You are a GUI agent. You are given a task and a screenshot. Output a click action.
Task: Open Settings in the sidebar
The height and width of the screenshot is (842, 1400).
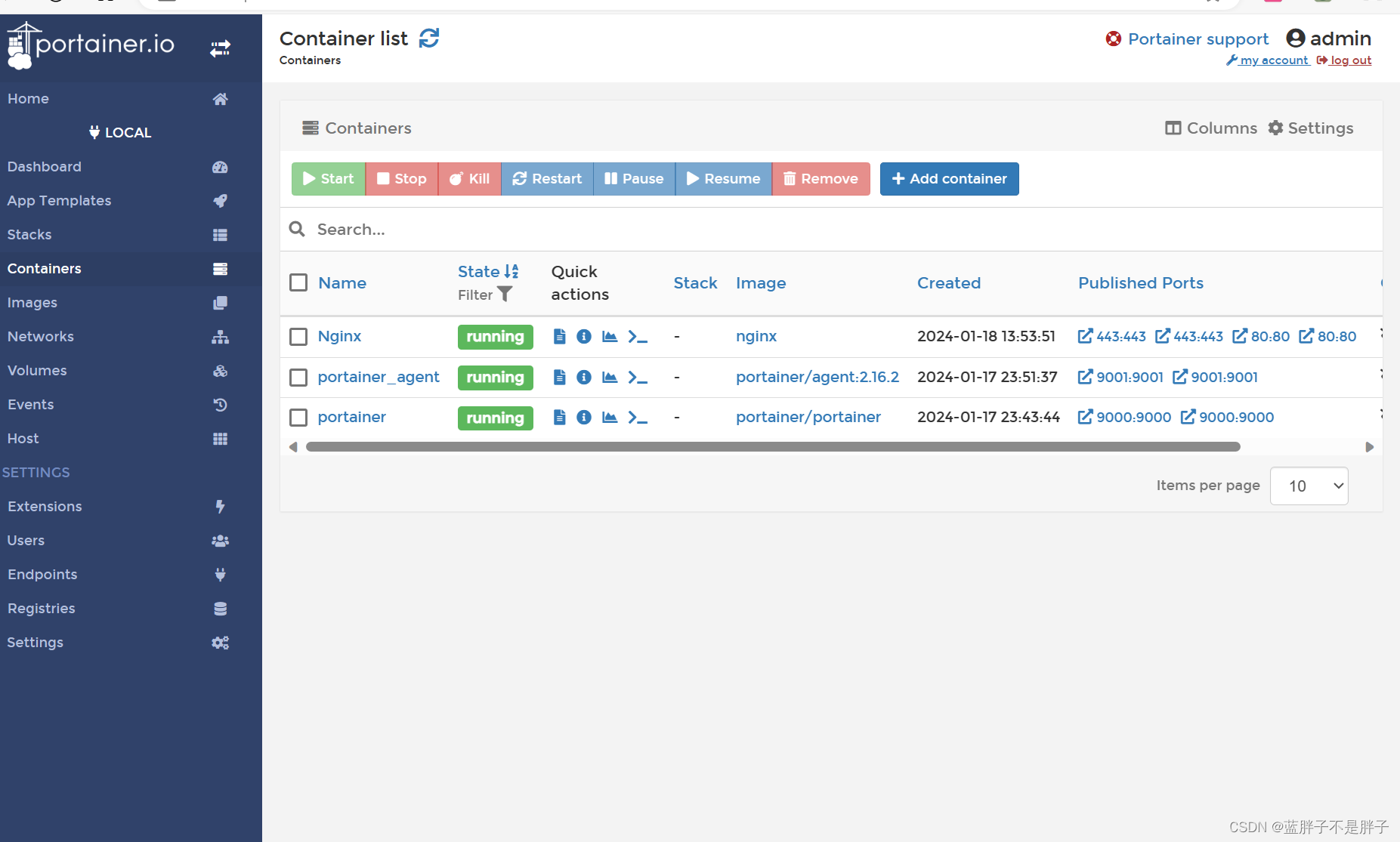tap(131, 643)
